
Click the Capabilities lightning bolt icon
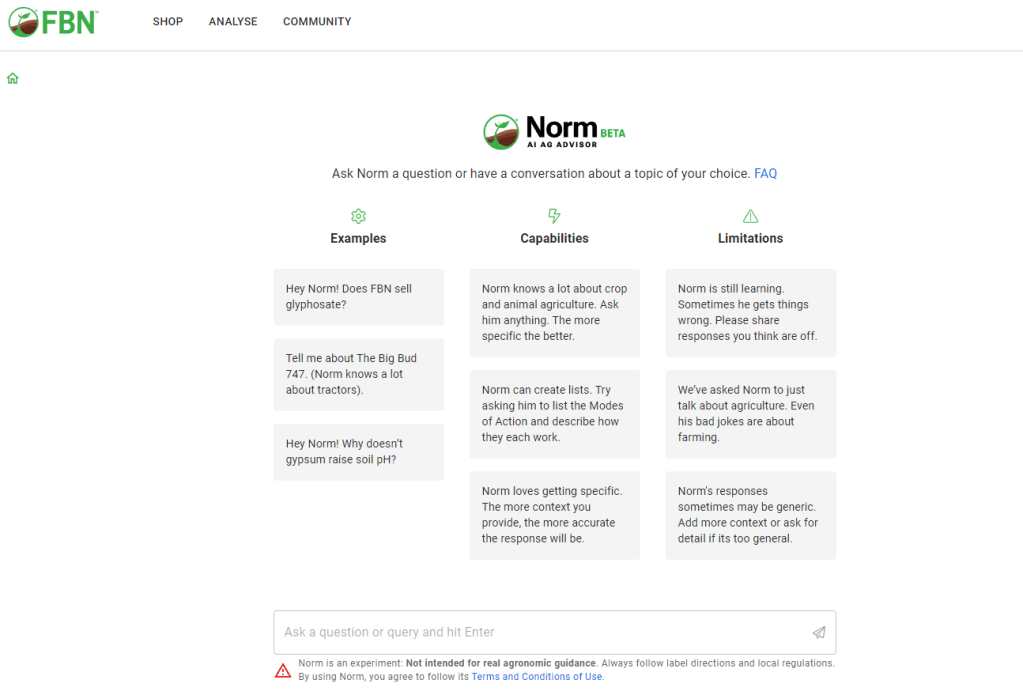(554, 216)
